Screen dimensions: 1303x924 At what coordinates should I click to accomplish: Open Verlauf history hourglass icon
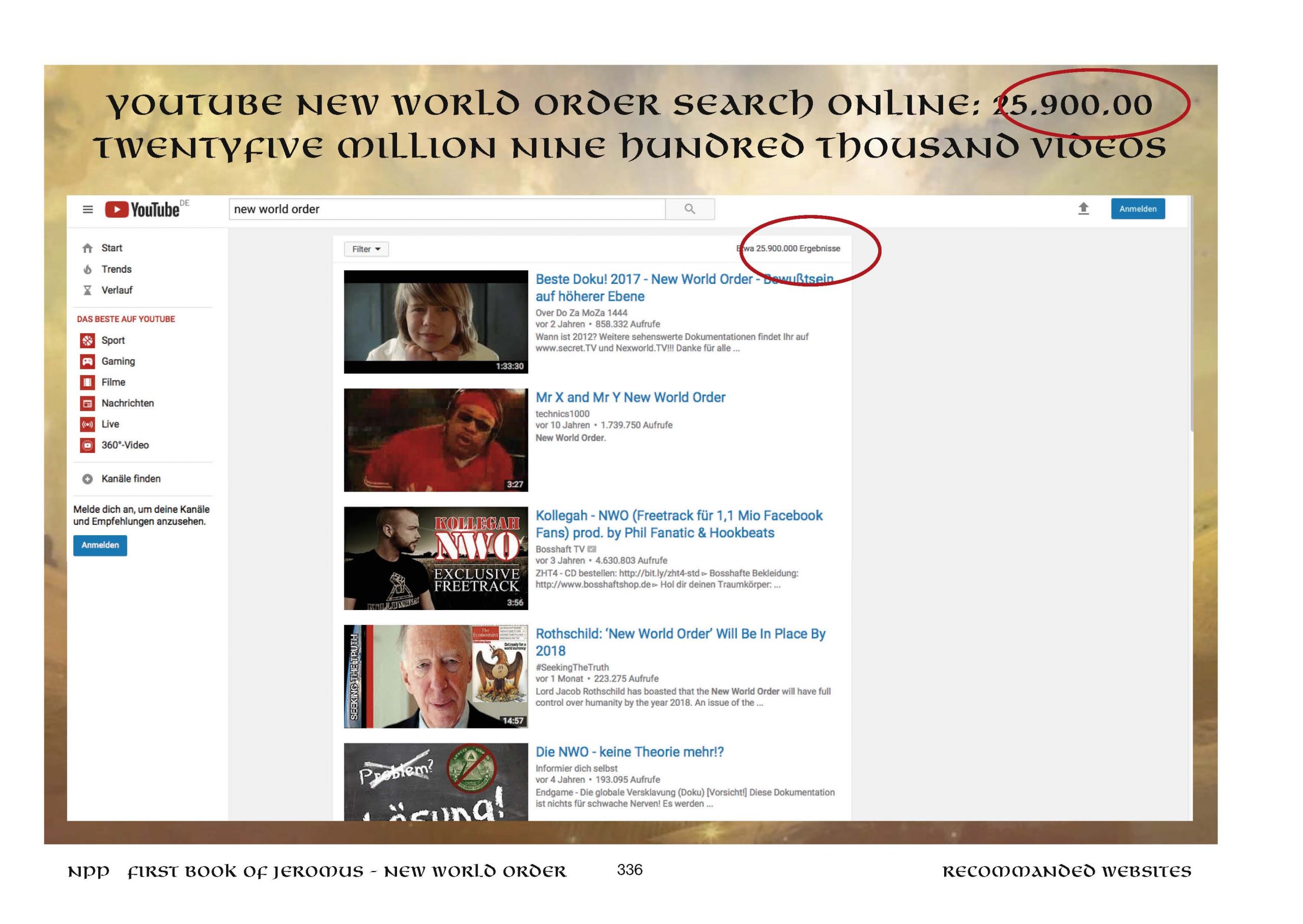point(88,290)
